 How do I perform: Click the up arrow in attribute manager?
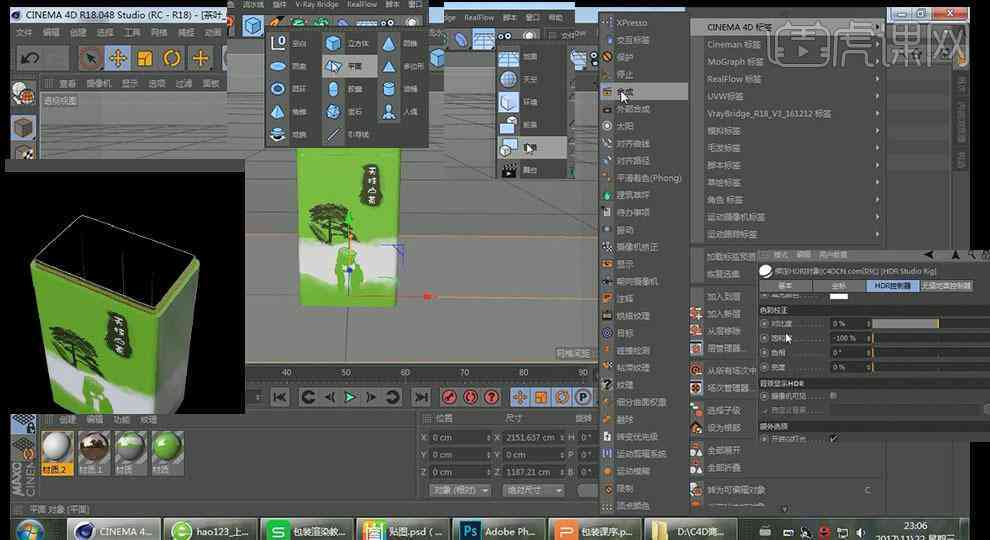coord(955,255)
